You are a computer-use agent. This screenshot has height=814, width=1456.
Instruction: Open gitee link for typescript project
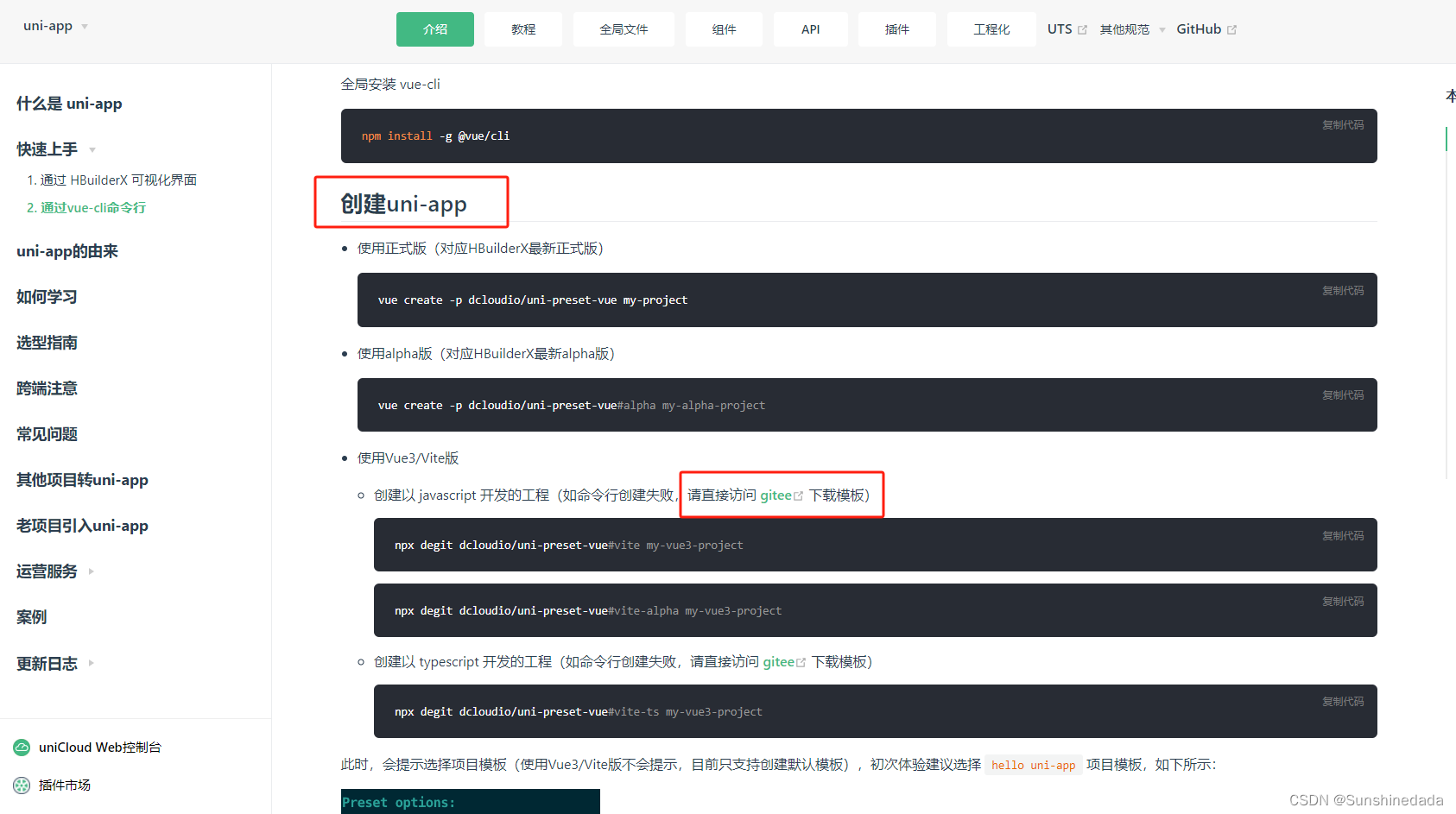778,662
